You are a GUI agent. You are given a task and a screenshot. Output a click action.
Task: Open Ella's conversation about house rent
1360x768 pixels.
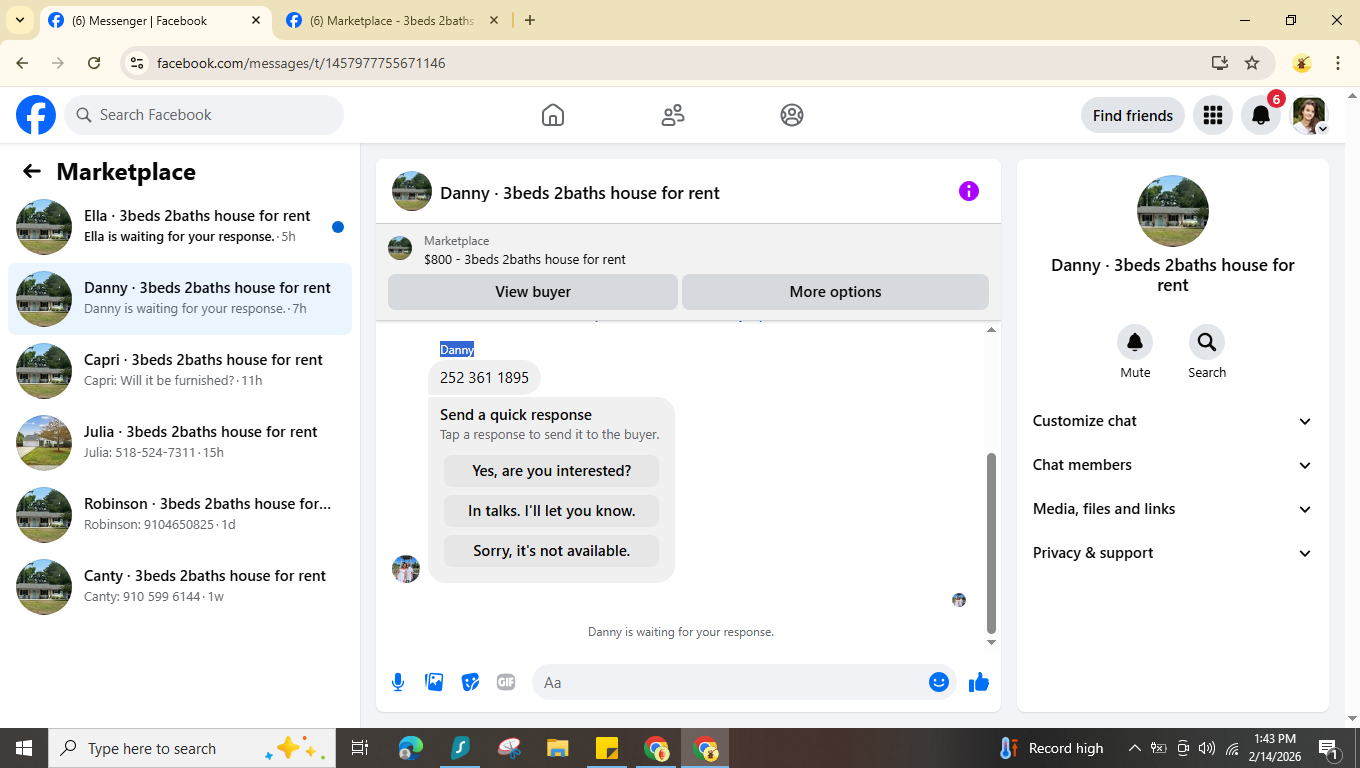tap(180, 227)
